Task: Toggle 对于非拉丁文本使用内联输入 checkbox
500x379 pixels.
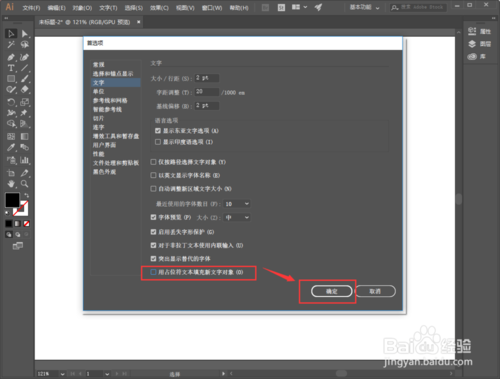Action: tap(153, 245)
